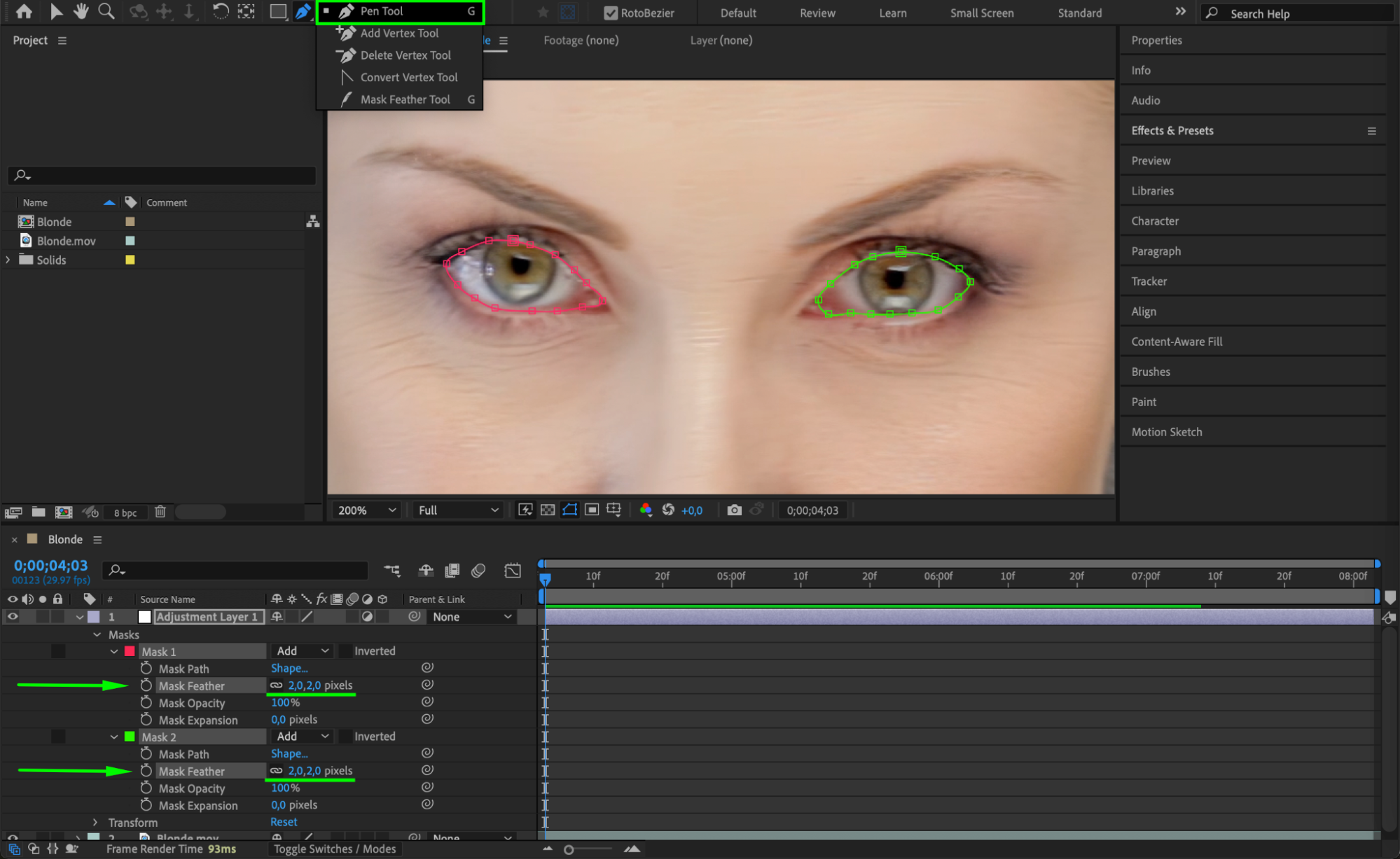Enable Inverted checkbox for Mask 1
Viewport: 1400px width, 859px height.
[346, 651]
